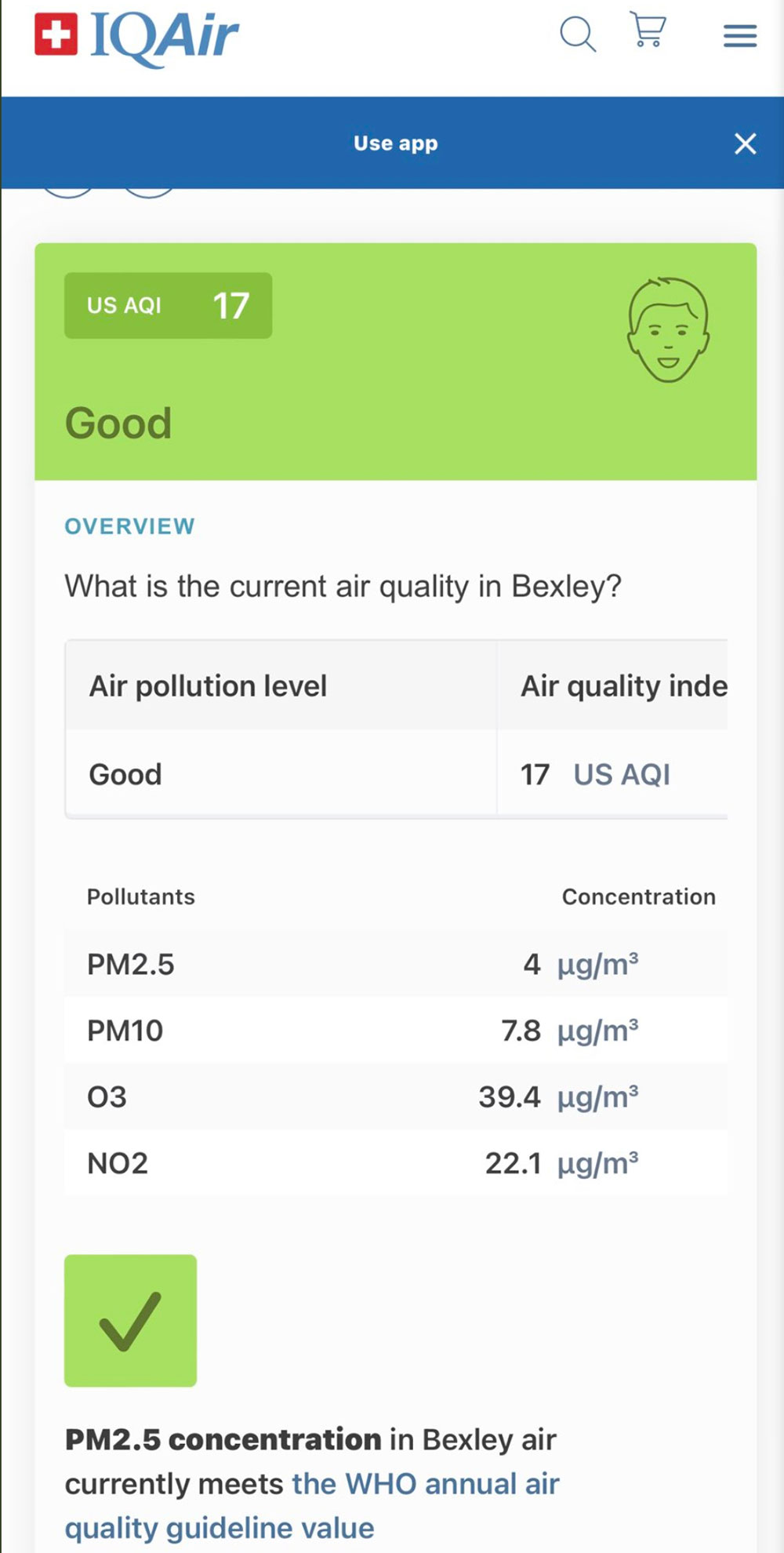
Task: Click the PM2.5 µg/m³ unit link
Action: (x=597, y=965)
